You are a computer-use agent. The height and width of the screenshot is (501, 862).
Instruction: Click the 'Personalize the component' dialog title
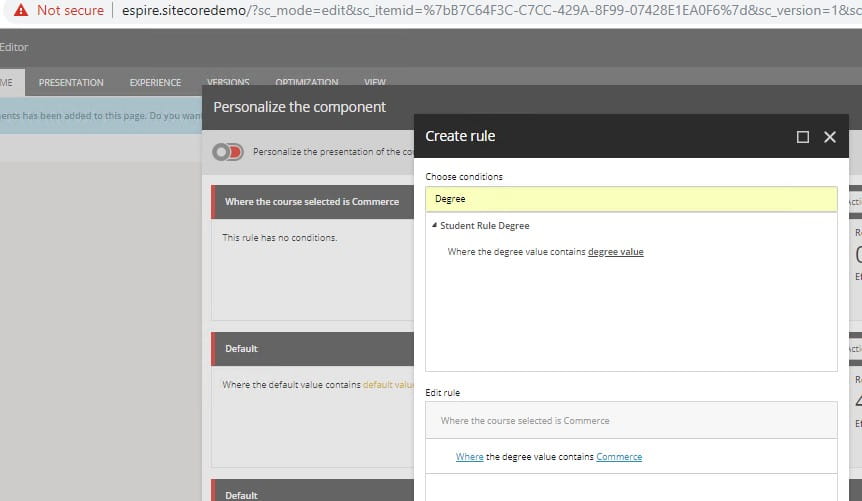[300, 107]
